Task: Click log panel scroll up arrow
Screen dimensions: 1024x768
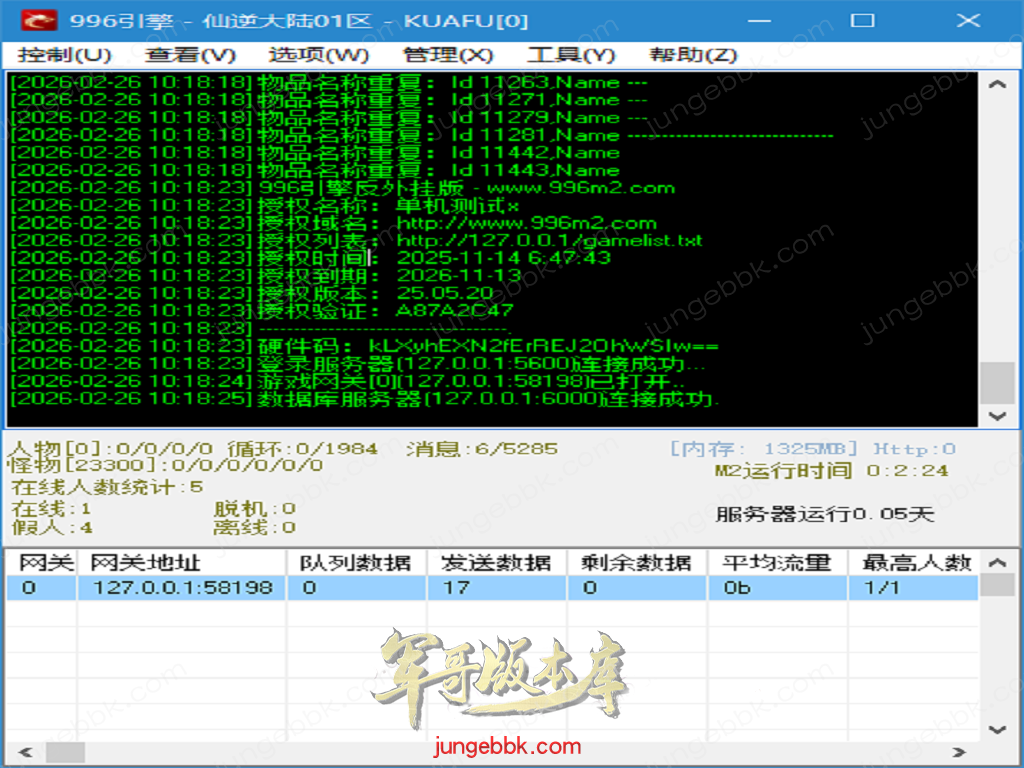Action: pos(996,85)
